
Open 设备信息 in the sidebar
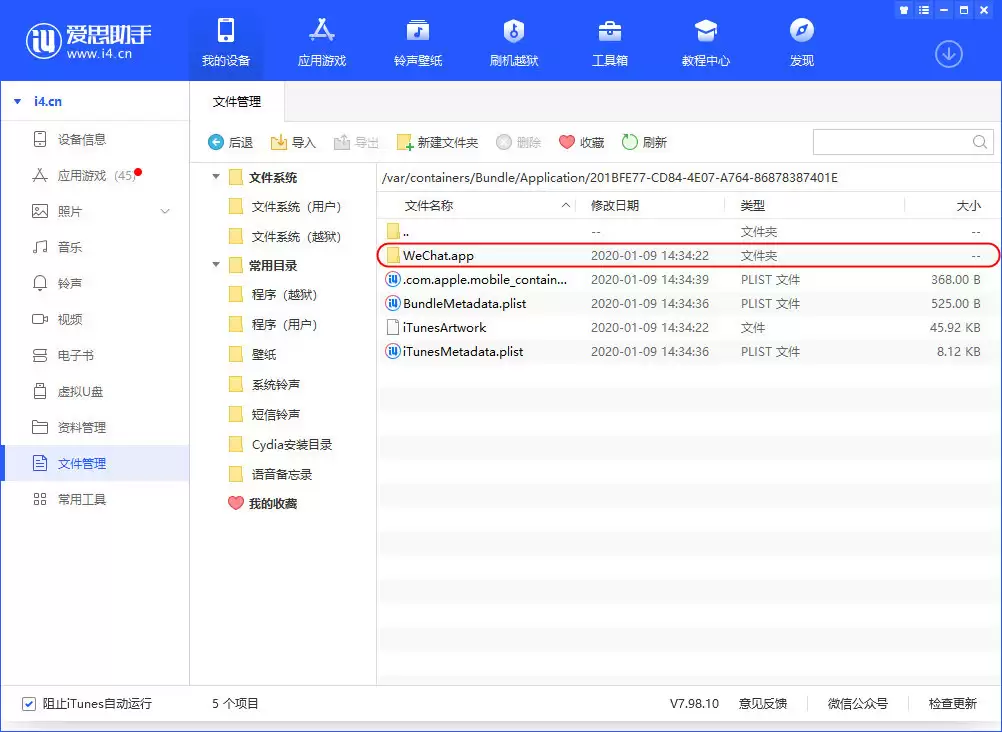(96, 139)
